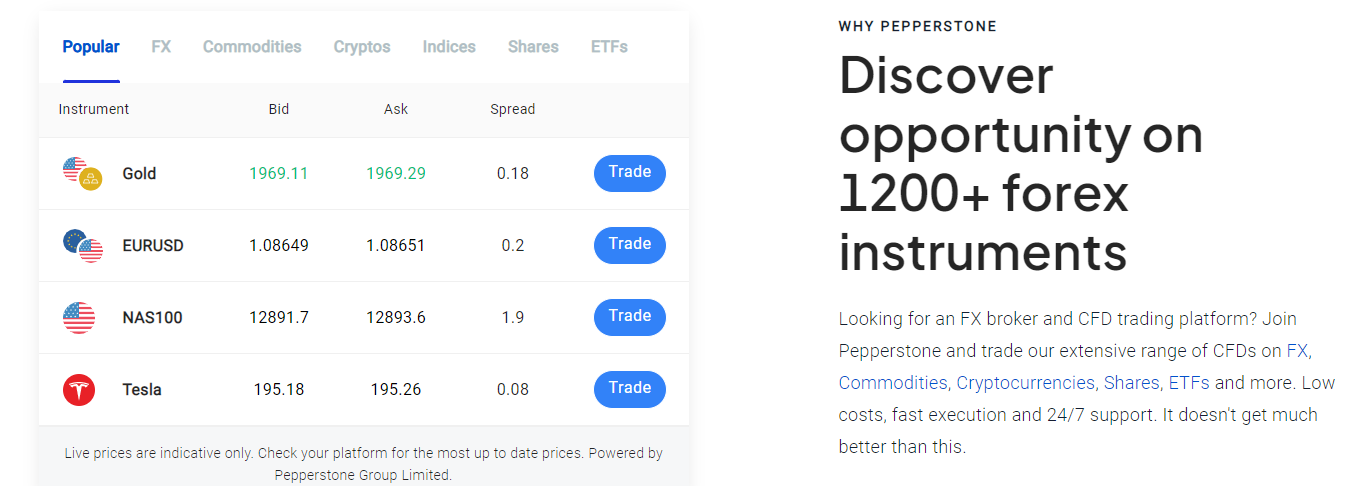Click the Trade button for EURUSD
The height and width of the screenshot is (486, 1349).
(630, 245)
